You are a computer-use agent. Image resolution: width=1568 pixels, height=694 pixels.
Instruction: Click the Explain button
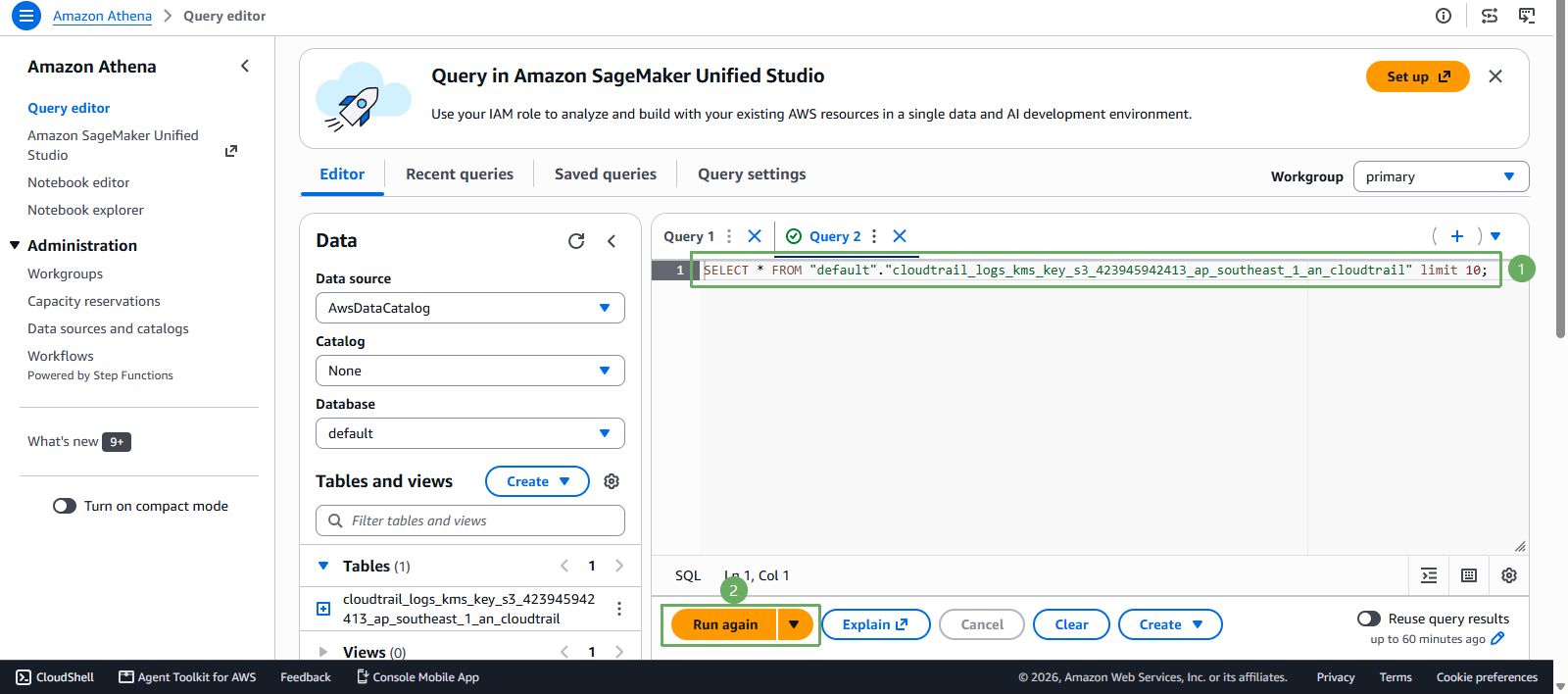pyautogui.click(x=875, y=624)
